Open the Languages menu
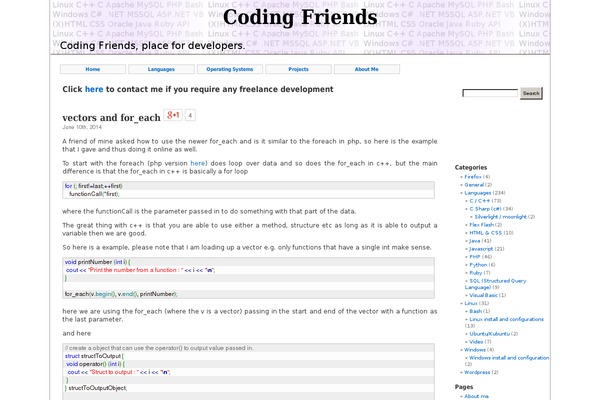This screenshot has width=600, height=400. pyautogui.click(x=160, y=70)
